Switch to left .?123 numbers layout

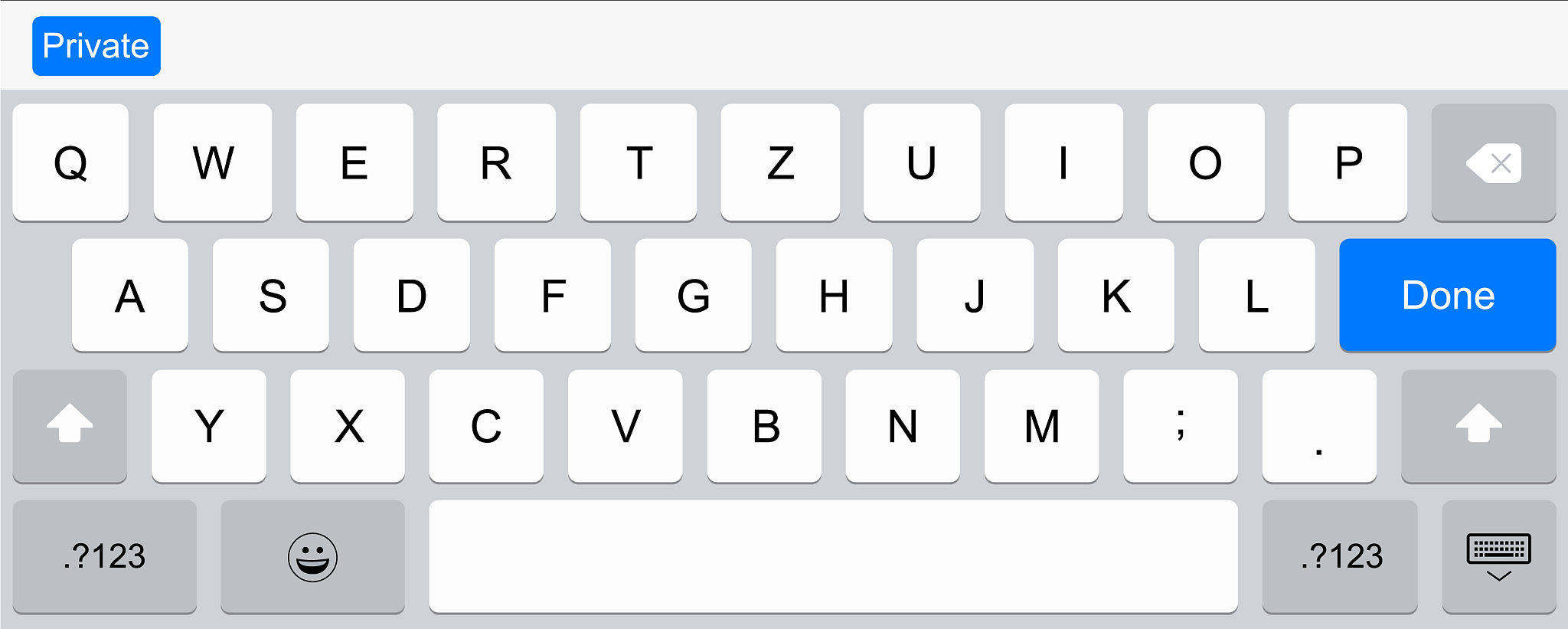point(105,557)
